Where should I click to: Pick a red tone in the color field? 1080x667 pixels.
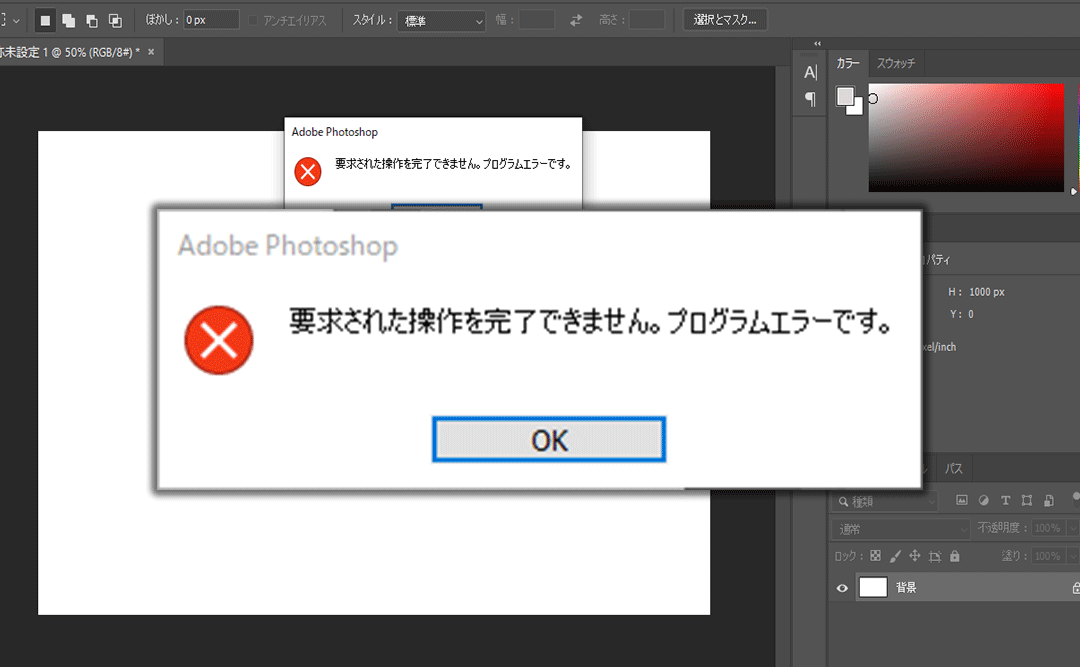click(966, 137)
